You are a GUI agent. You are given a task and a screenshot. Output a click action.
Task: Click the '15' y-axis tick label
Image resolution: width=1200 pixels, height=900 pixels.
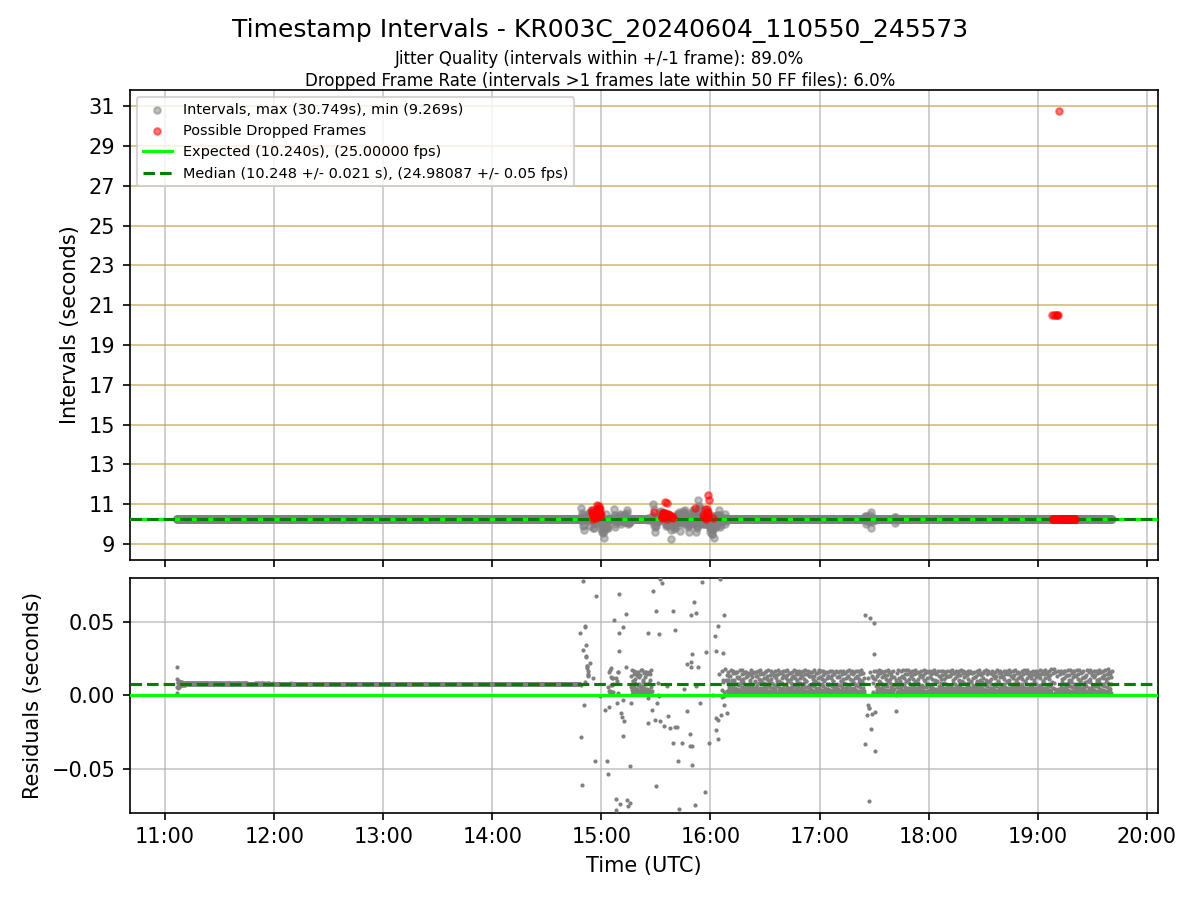102,425
